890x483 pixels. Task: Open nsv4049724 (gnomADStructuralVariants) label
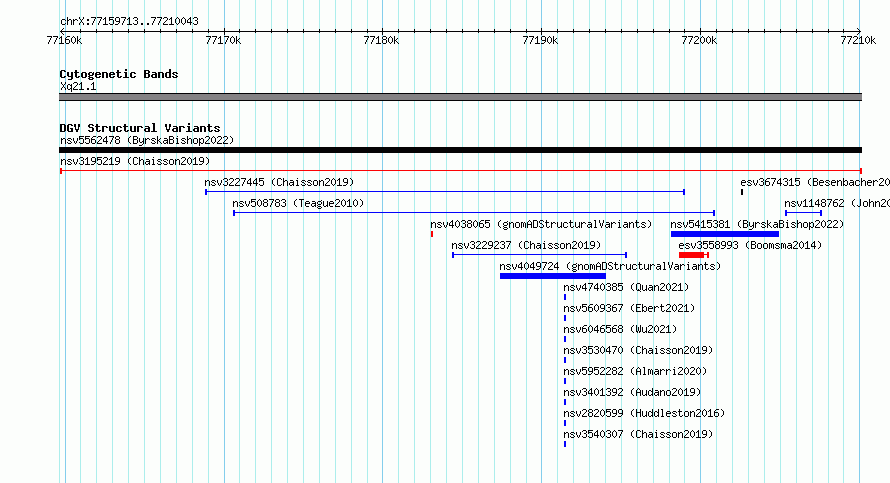click(610, 266)
